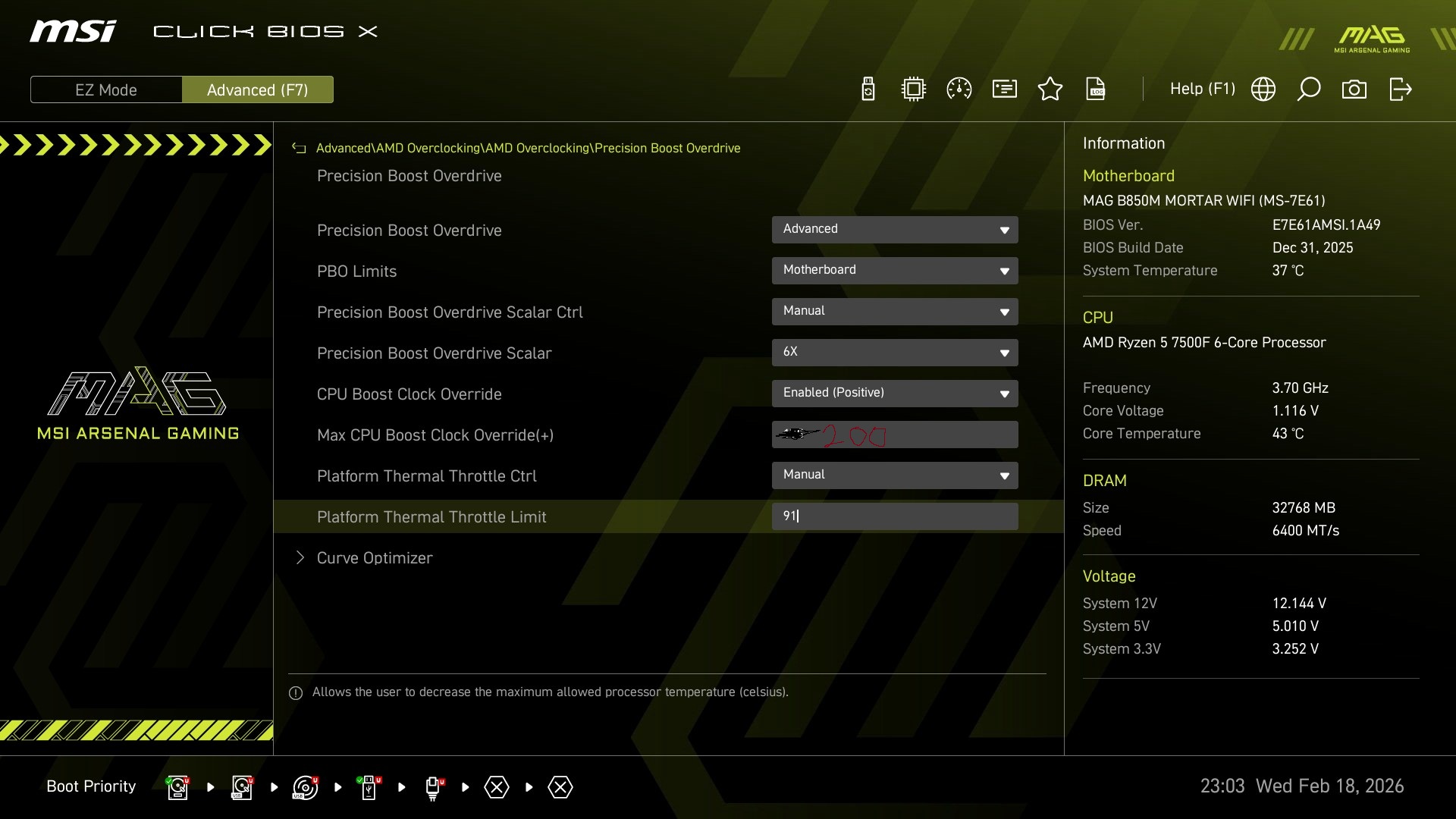Click the star favorites icon
Viewport: 1456px width, 819px height.
pyautogui.click(x=1050, y=89)
